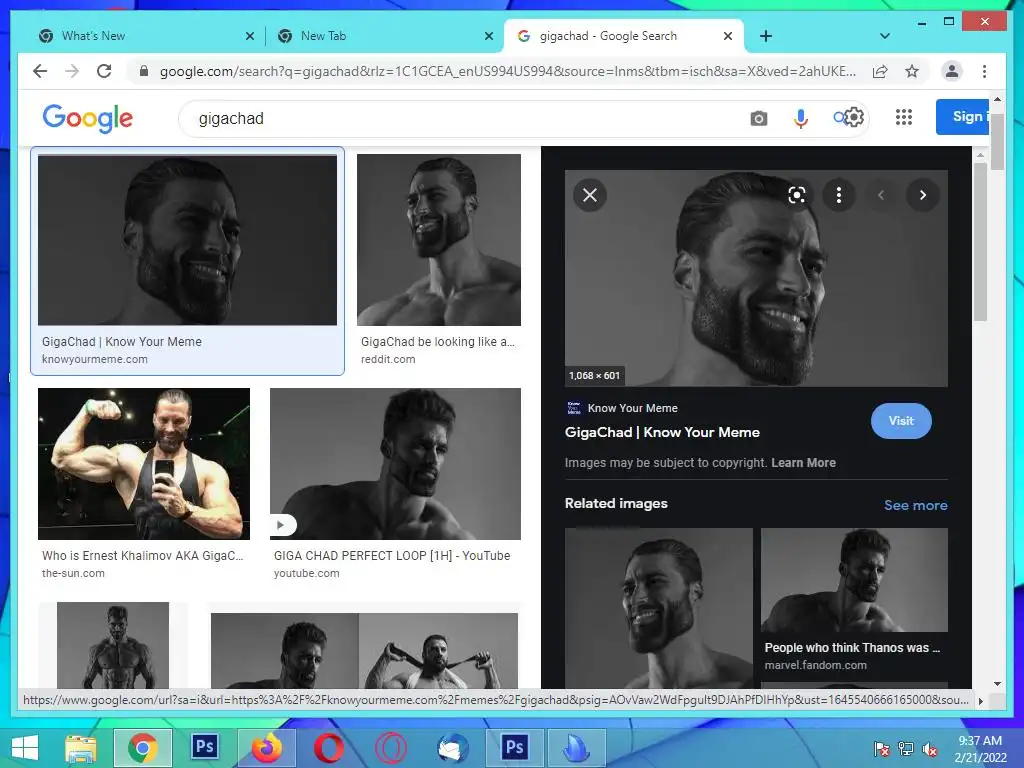Click the Who is Ernest Khalimov caption
The height and width of the screenshot is (768, 1024).
tap(142, 556)
